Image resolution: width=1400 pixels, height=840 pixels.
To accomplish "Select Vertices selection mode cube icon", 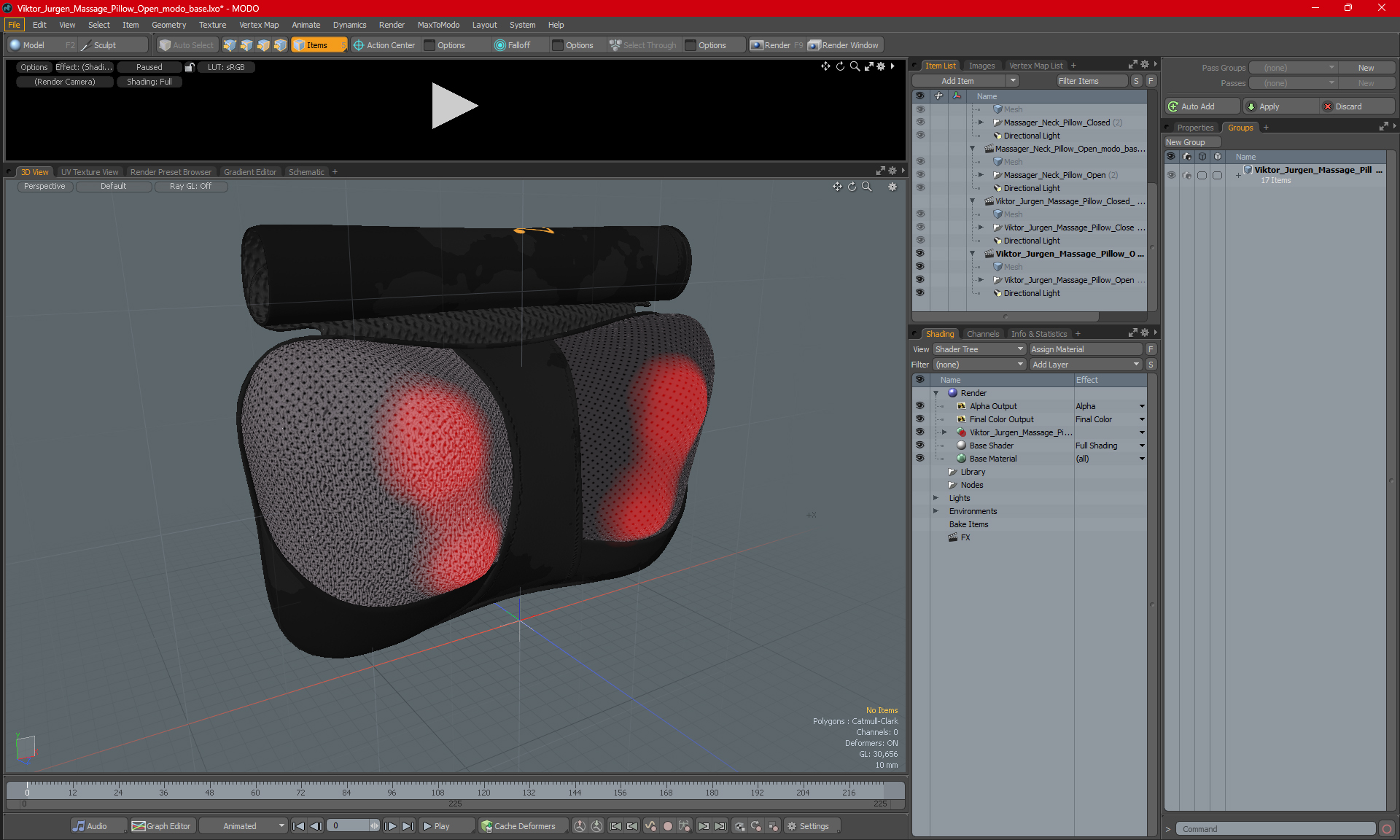I will (x=230, y=45).
